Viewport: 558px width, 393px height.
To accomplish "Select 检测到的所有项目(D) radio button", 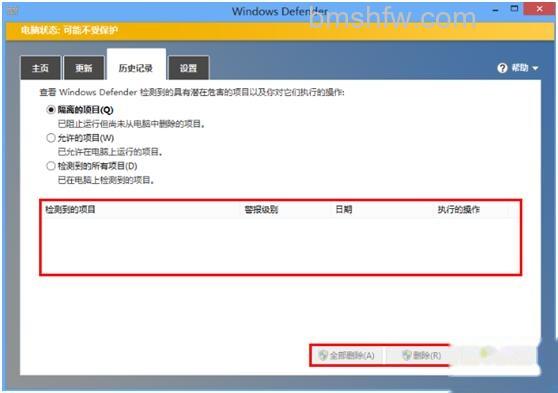I will 51,166.
